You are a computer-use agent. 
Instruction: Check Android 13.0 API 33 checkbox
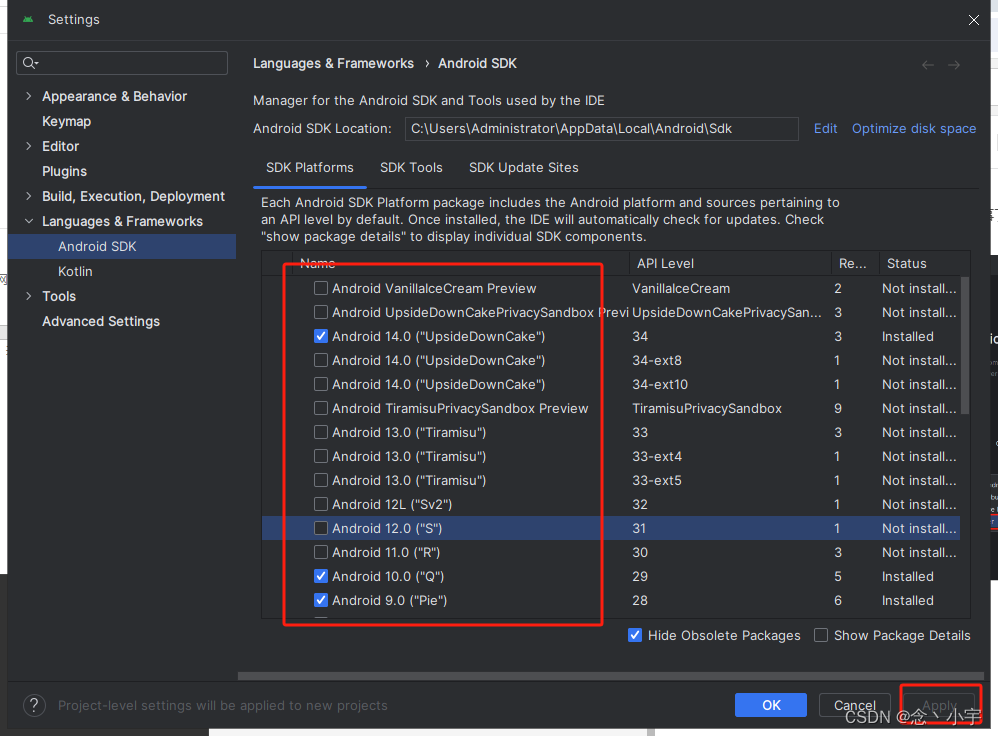coord(321,432)
